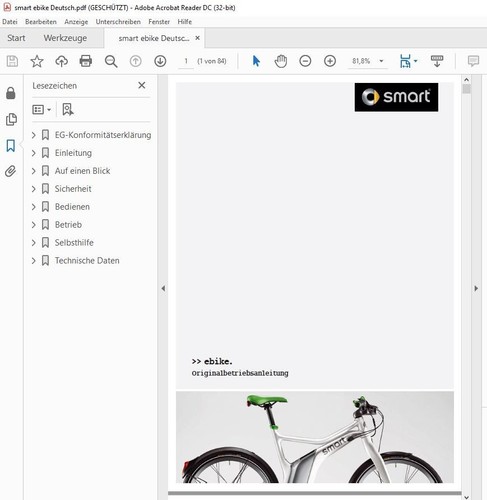
Task: Close the Lesezeichen panel
Action: click(142, 85)
